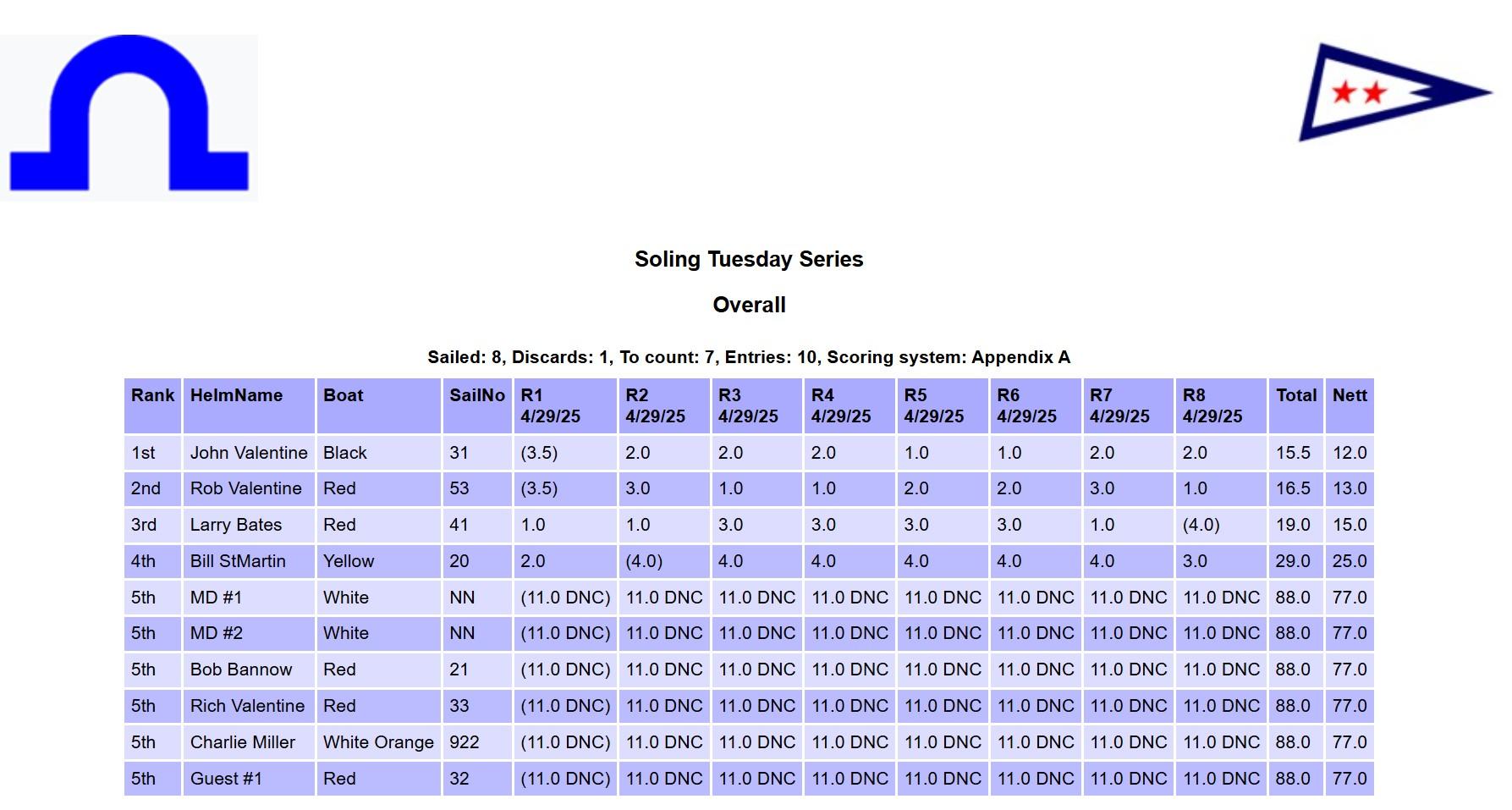
Task: Click the Total column header
Action: pyautogui.click(x=1296, y=406)
